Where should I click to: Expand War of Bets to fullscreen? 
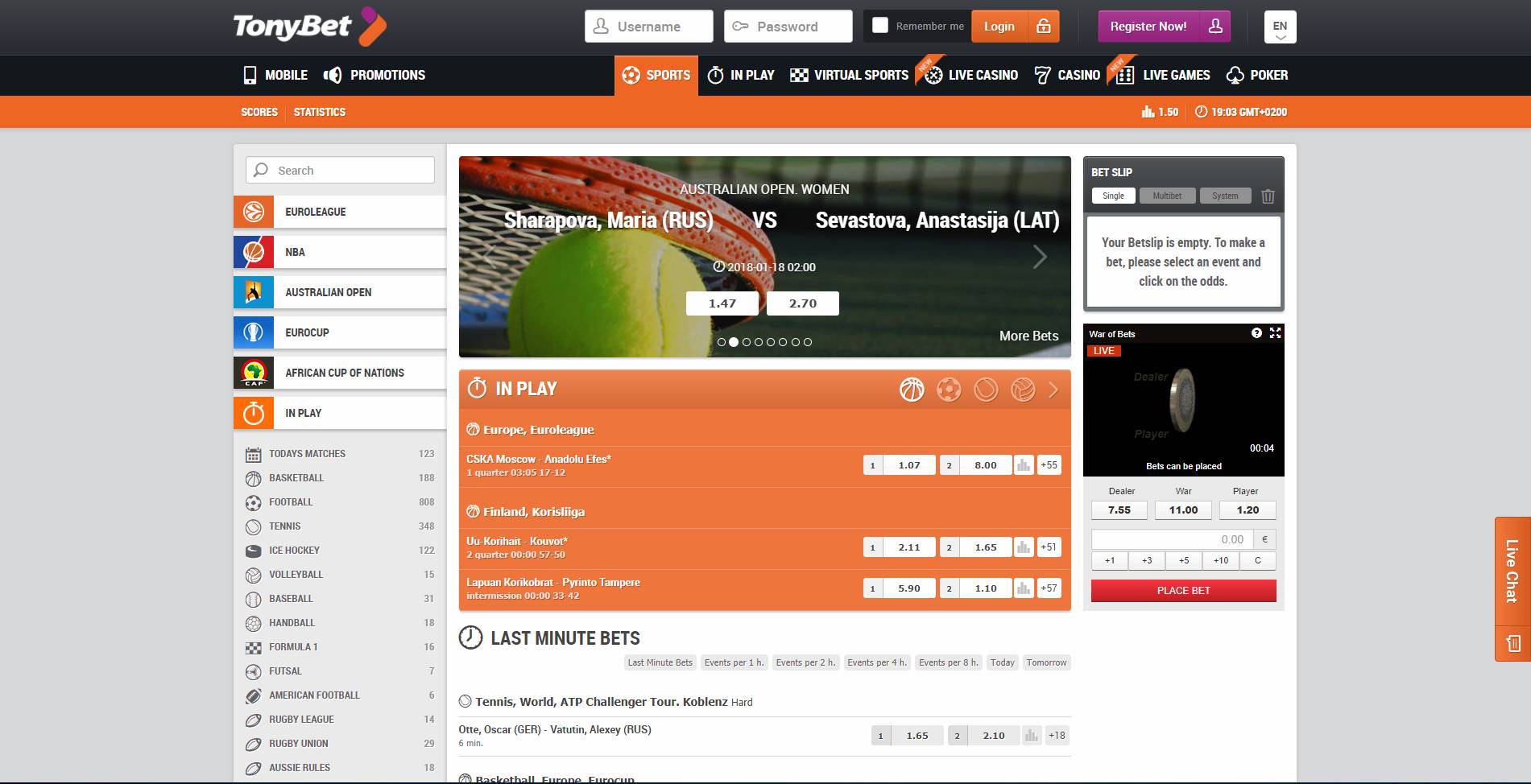(x=1275, y=333)
